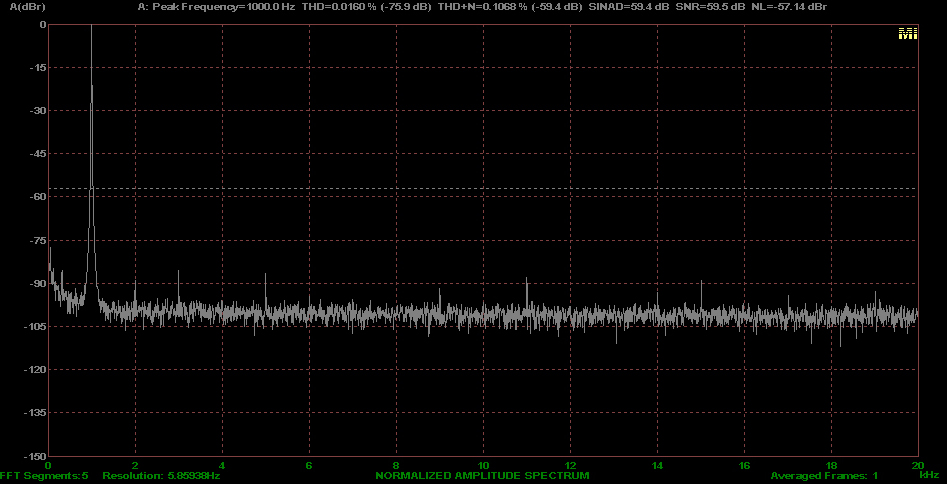Click the 16 kHz frequency axis label
Screen dimensions: 947x484
(x=744, y=465)
